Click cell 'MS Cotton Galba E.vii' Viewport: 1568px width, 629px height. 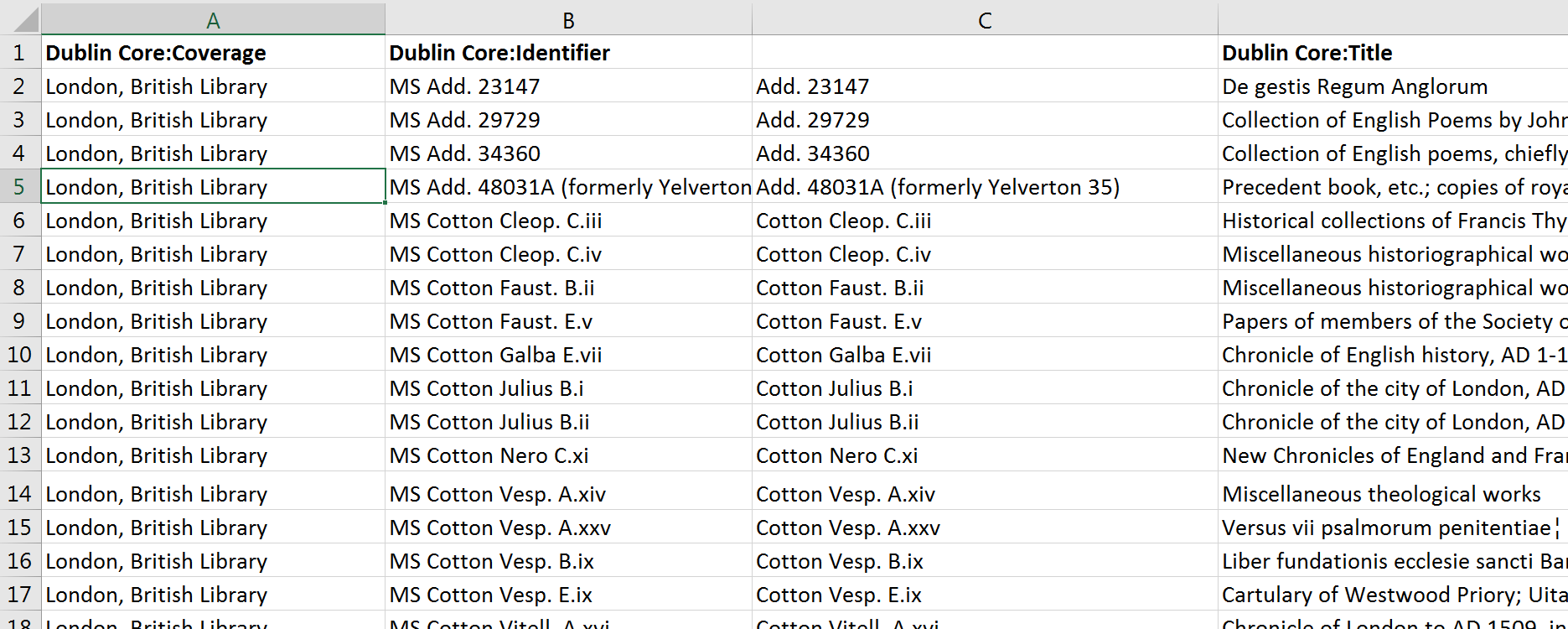coord(568,355)
